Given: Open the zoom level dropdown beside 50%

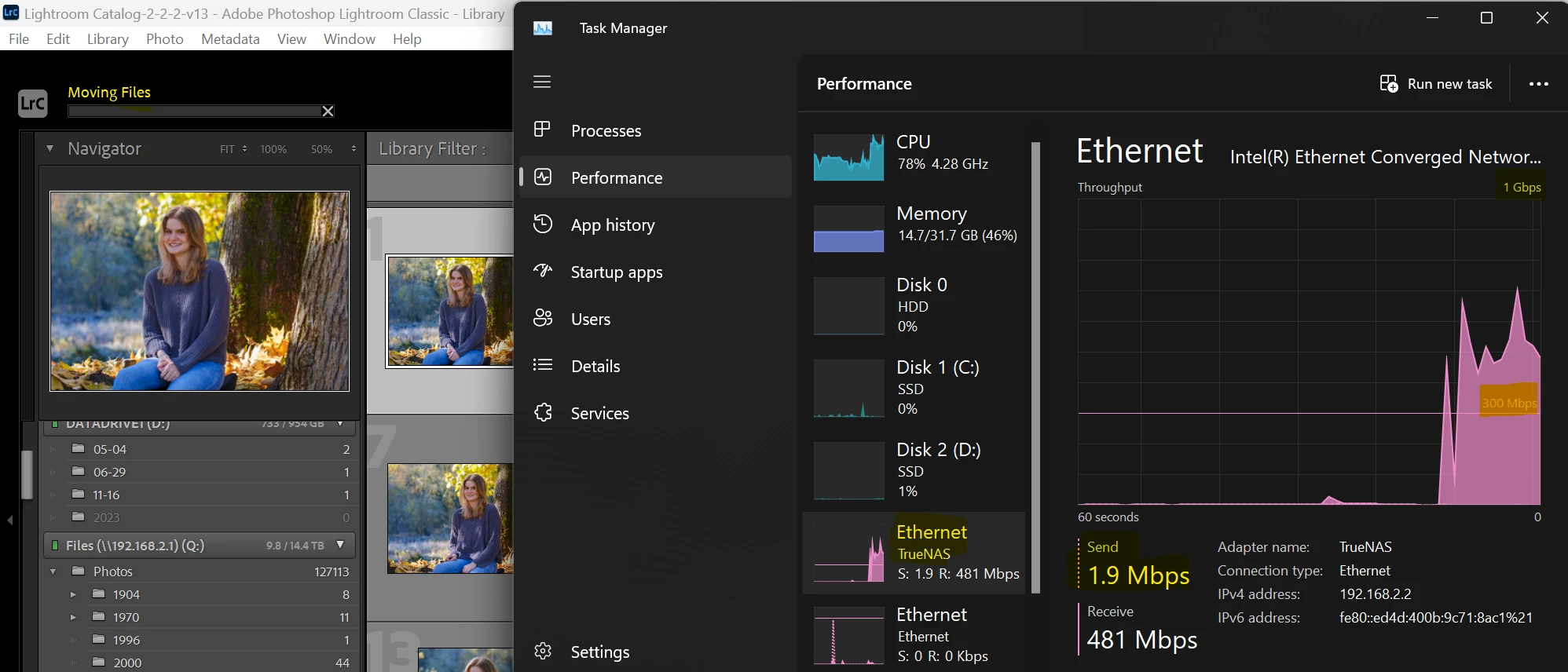Looking at the screenshot, I should pos(354,149).
